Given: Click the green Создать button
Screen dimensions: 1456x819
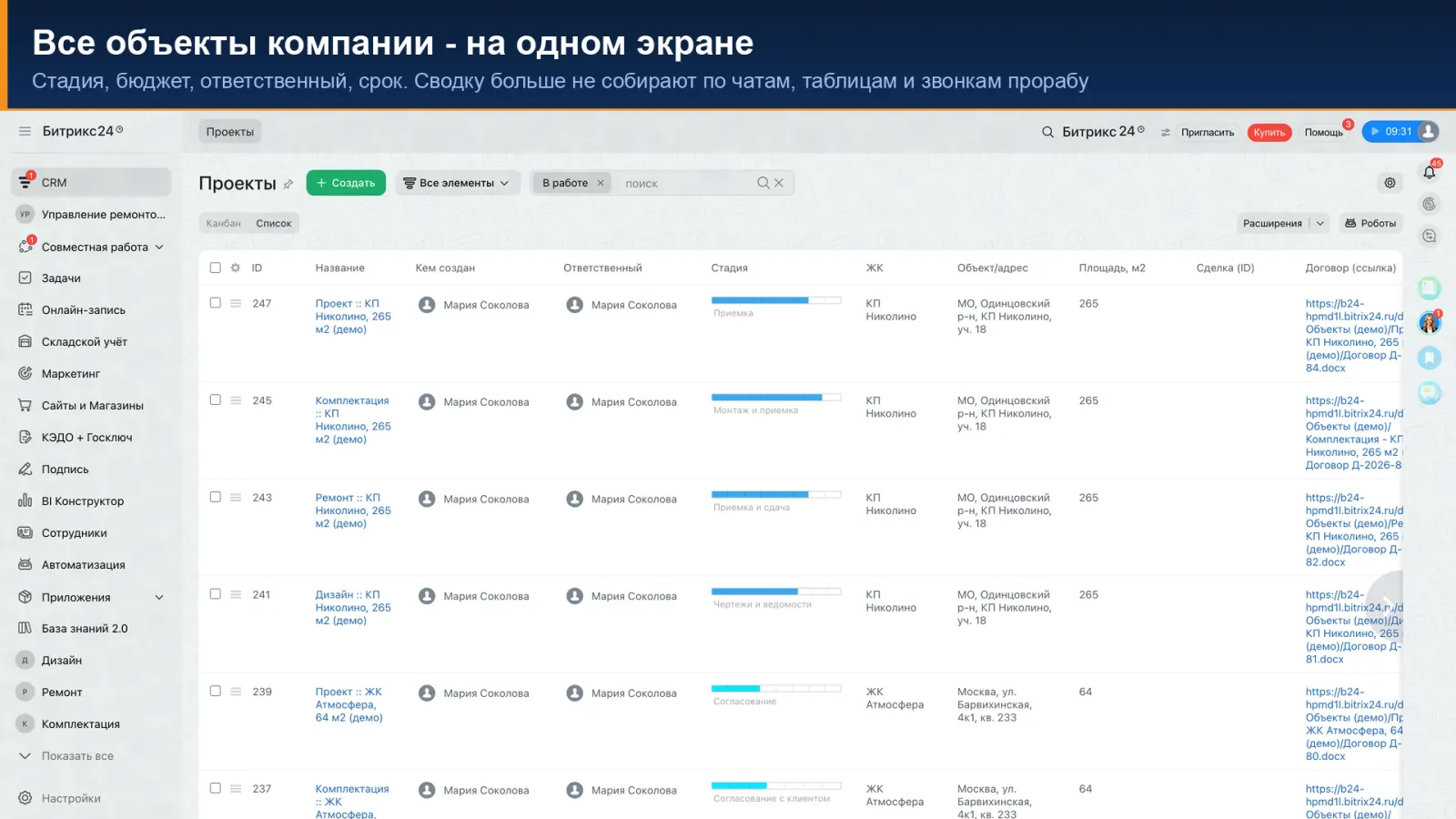Looking at the screenshot, I should coord(346,183).
